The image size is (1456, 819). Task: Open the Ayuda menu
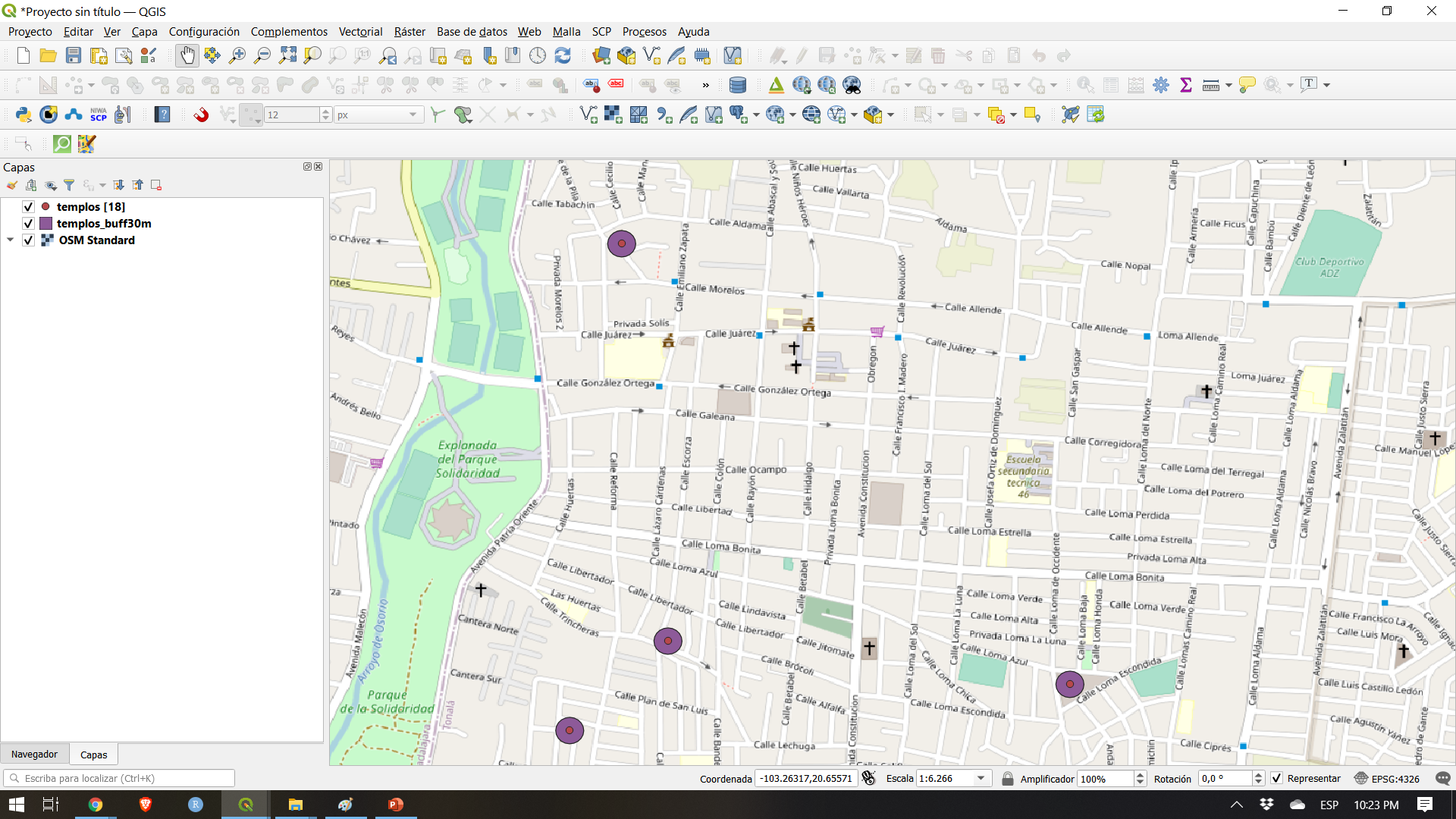(693, 32)
